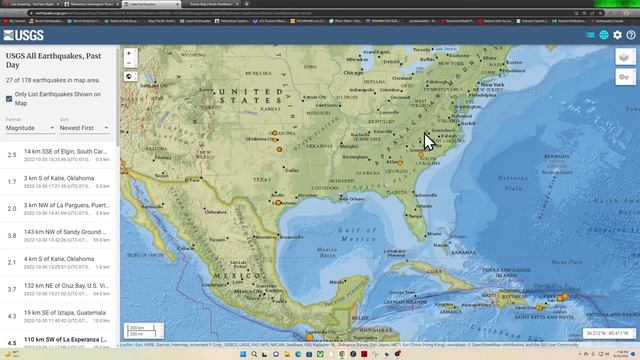Viewport: 640px width, 360px height.
Task: Switch to the Yellowstone Seismogram browser tab
Action: 91,4
